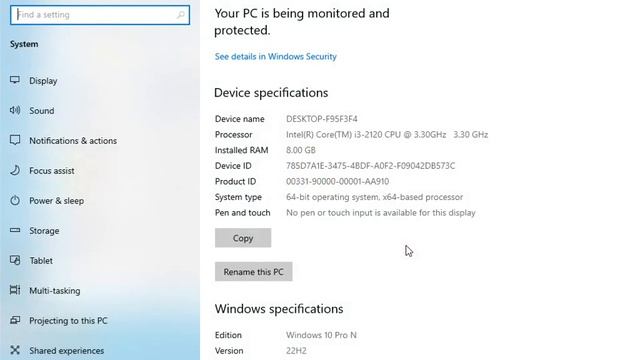Click the Notifications & actions speech-bubble icon
The image size is (640, 360).
click(15, 140)
